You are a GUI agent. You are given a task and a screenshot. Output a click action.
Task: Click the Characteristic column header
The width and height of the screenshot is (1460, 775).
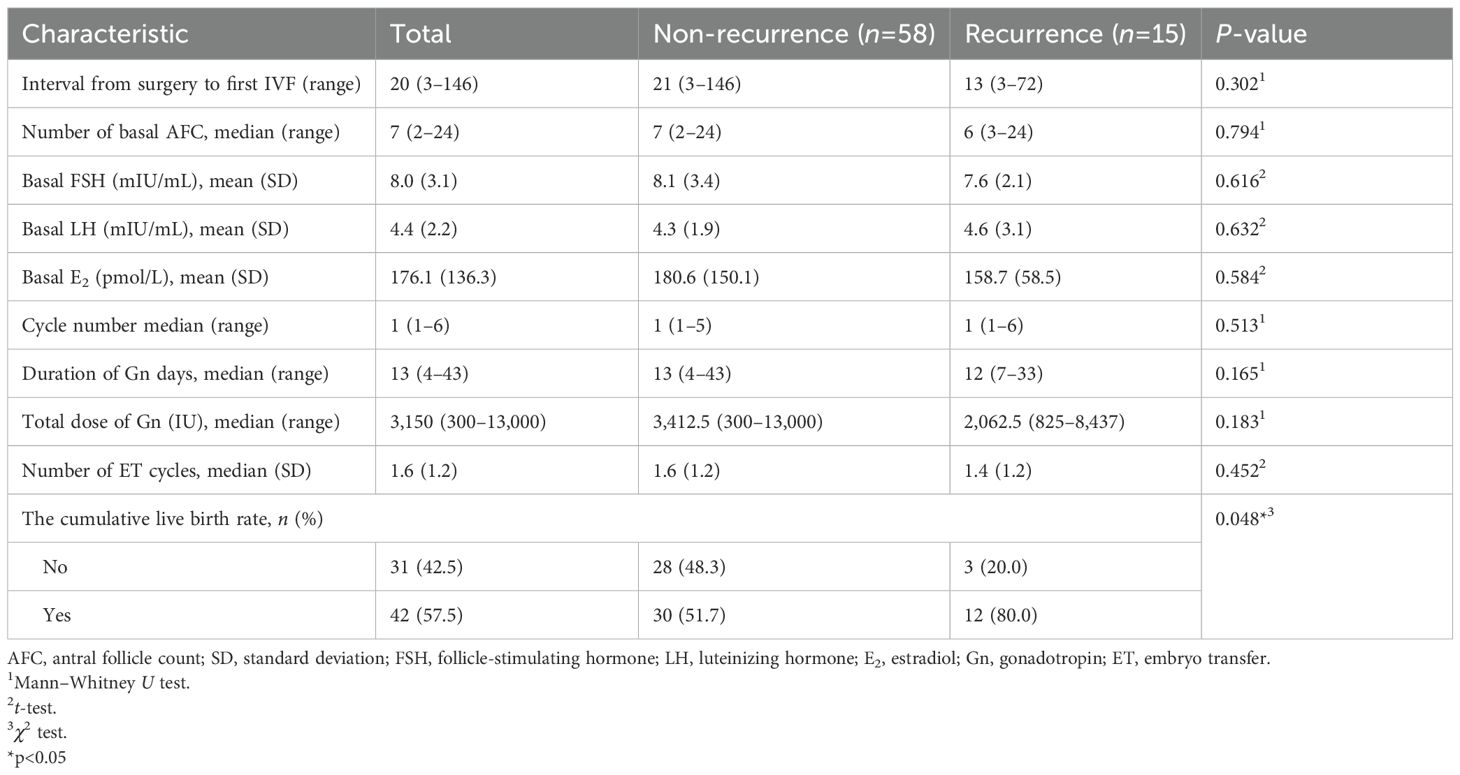click(105, 34)
